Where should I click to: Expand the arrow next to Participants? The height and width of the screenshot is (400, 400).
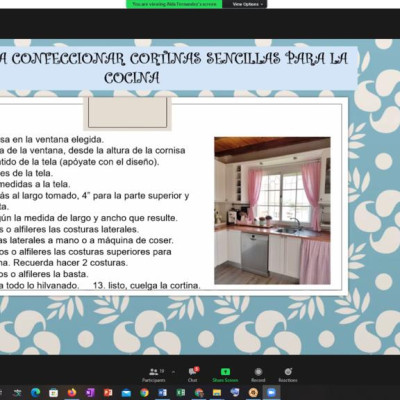pyautogui.click(x=173, y=371)
